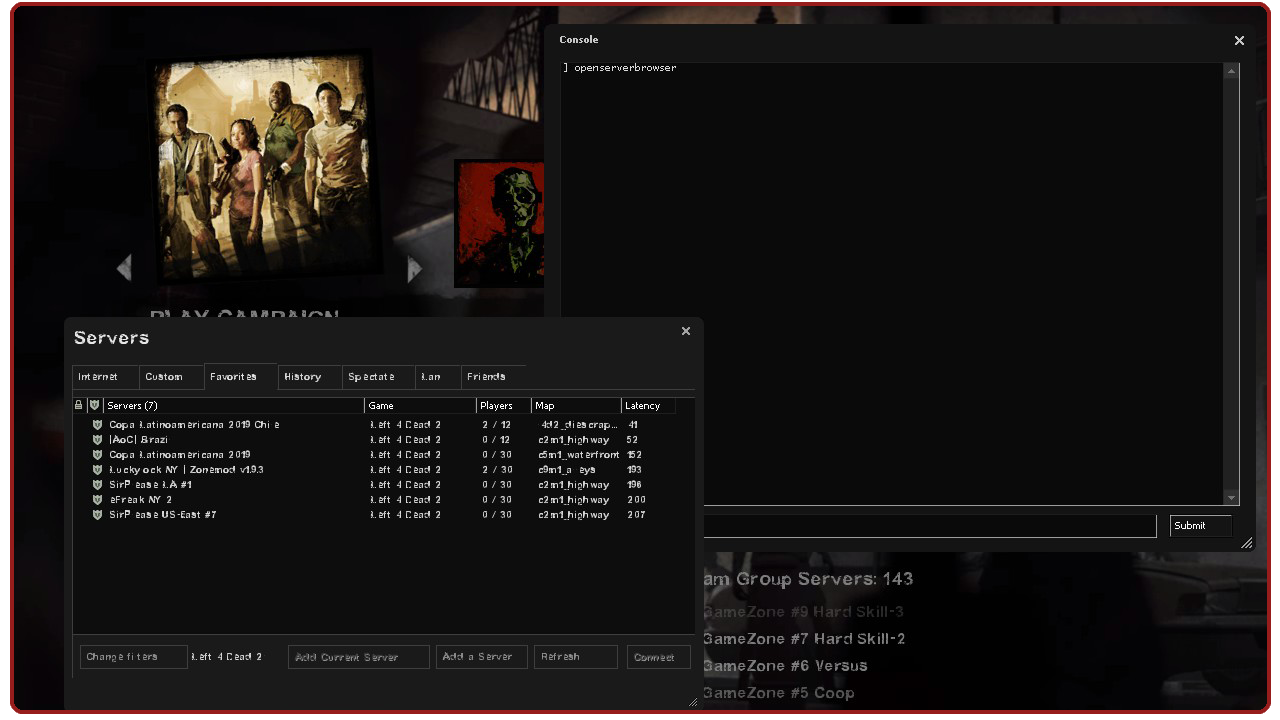Select the Favorites tab
1280x720 pixels.
click(240, 376)
